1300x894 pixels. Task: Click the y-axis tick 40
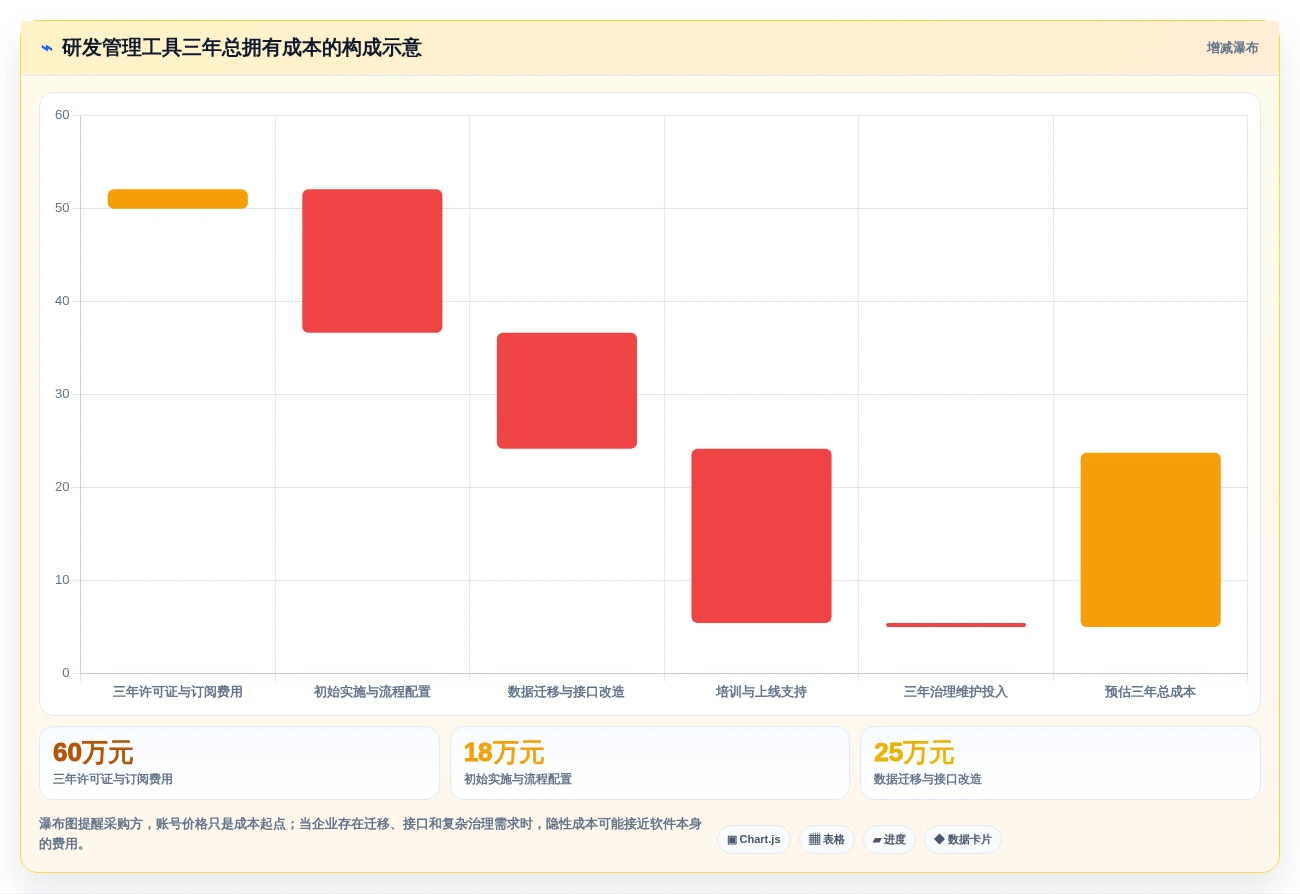pos(62,301)
